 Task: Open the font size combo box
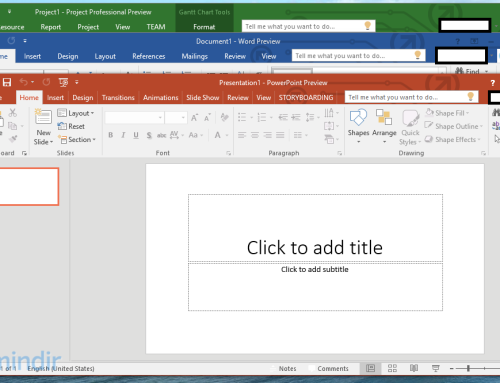pos(175,117)
